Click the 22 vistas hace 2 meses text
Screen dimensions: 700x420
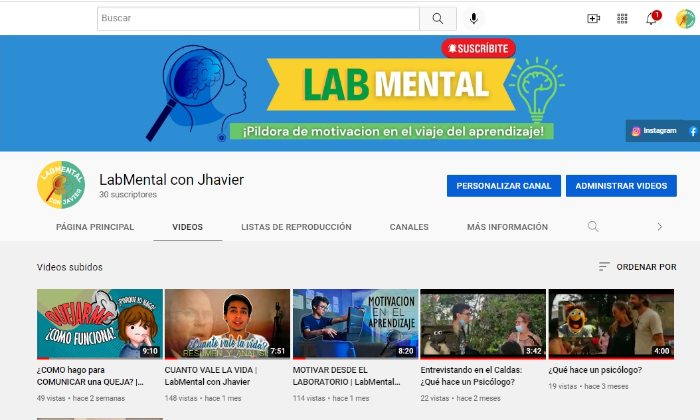coord(460,398)
